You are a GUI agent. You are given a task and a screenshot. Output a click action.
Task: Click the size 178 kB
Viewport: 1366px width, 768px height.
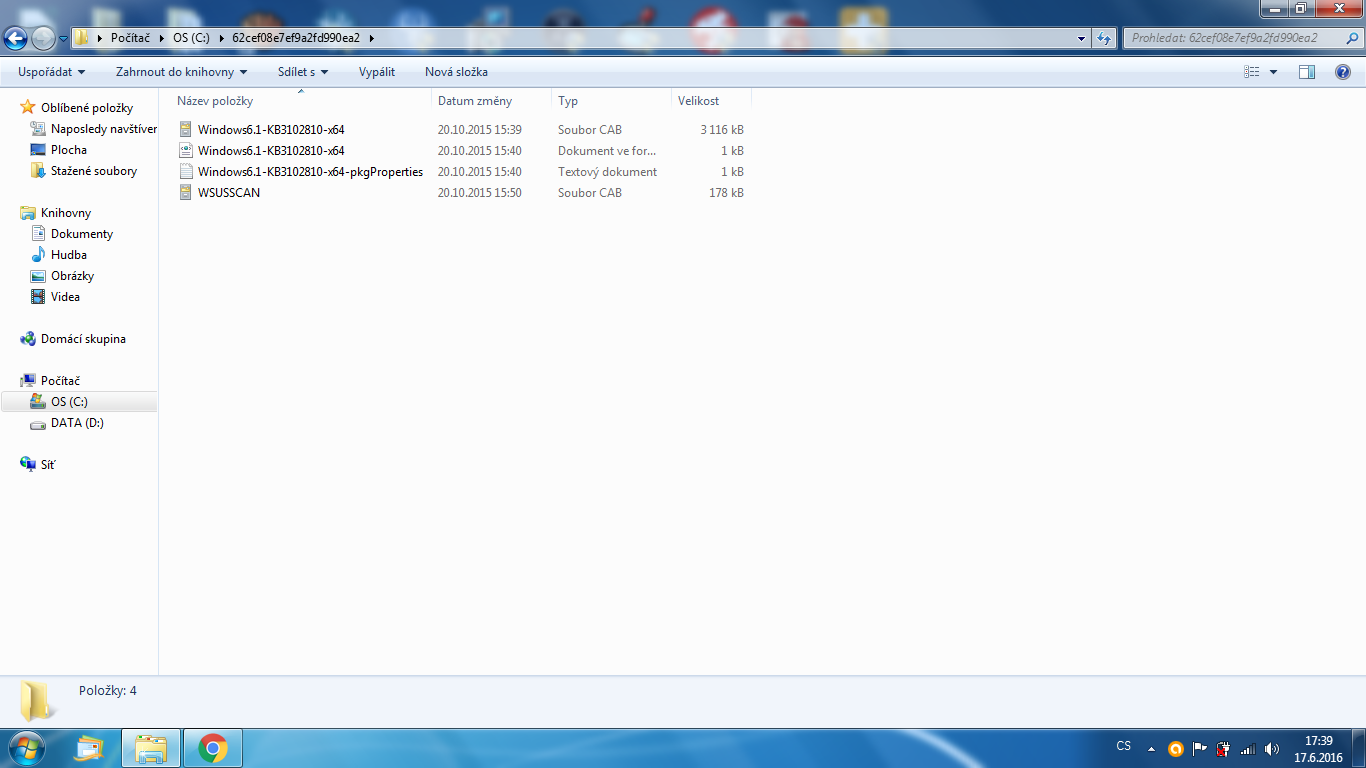(726, 193)
